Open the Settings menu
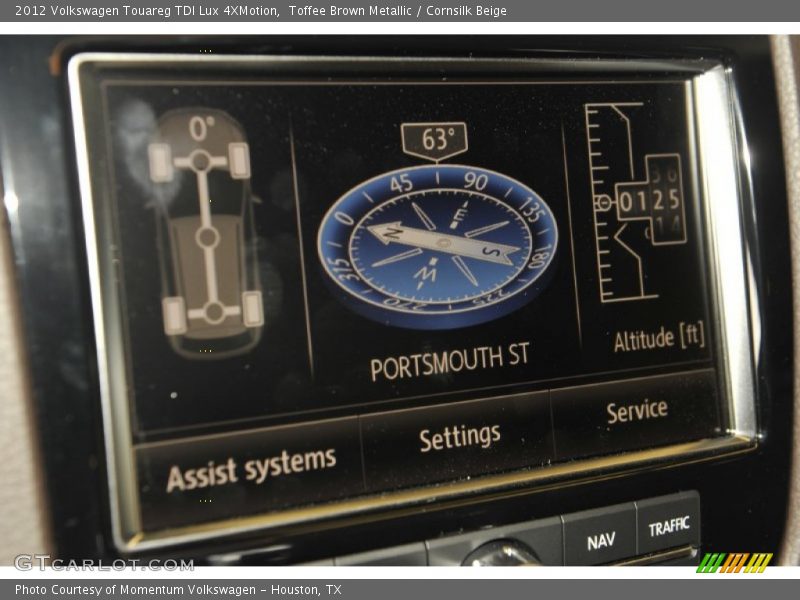The width and height of the screenshot is (800, 600). (x=459, y=437)
